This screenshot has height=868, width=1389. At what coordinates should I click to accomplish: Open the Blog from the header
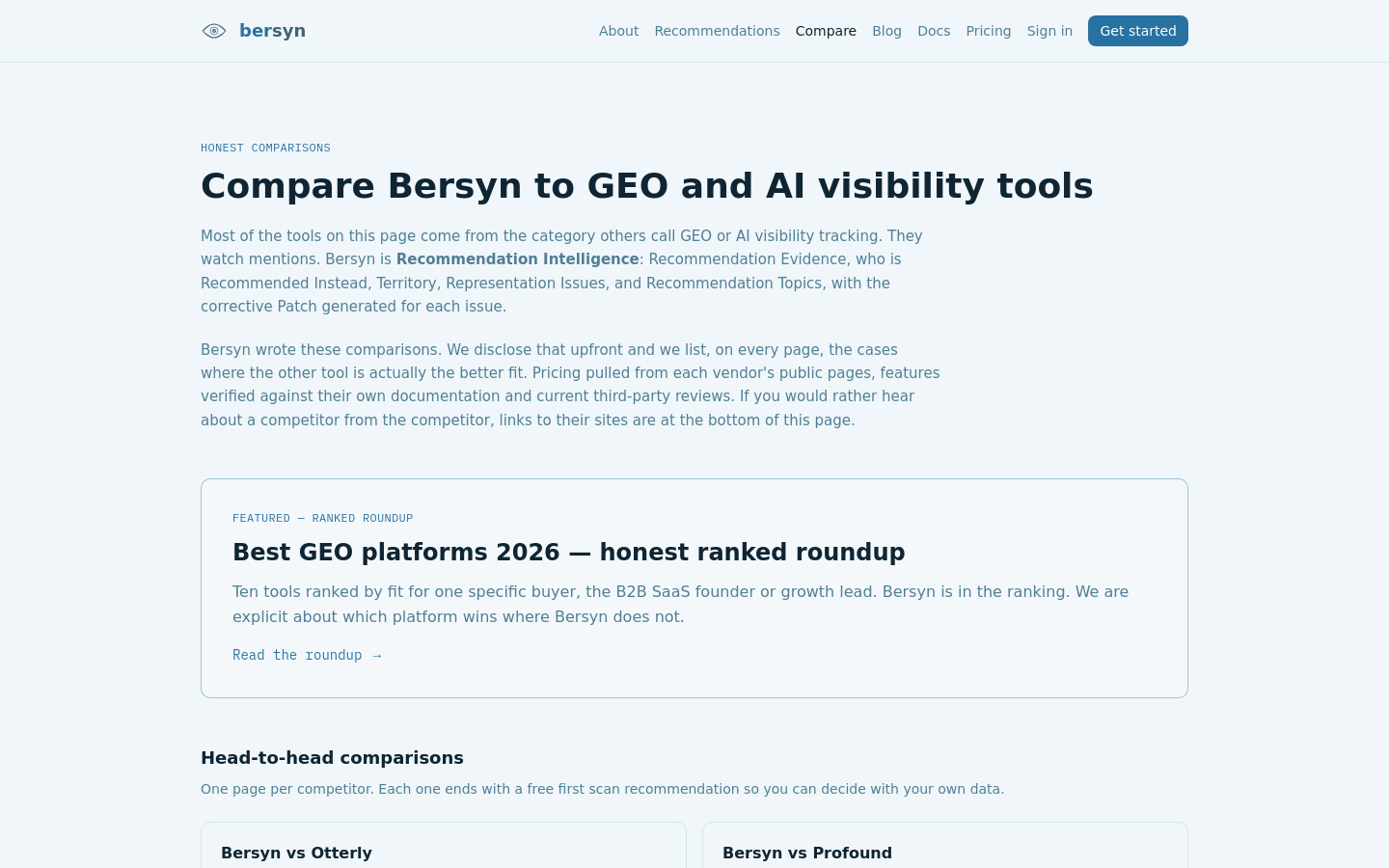click(886, 31)
